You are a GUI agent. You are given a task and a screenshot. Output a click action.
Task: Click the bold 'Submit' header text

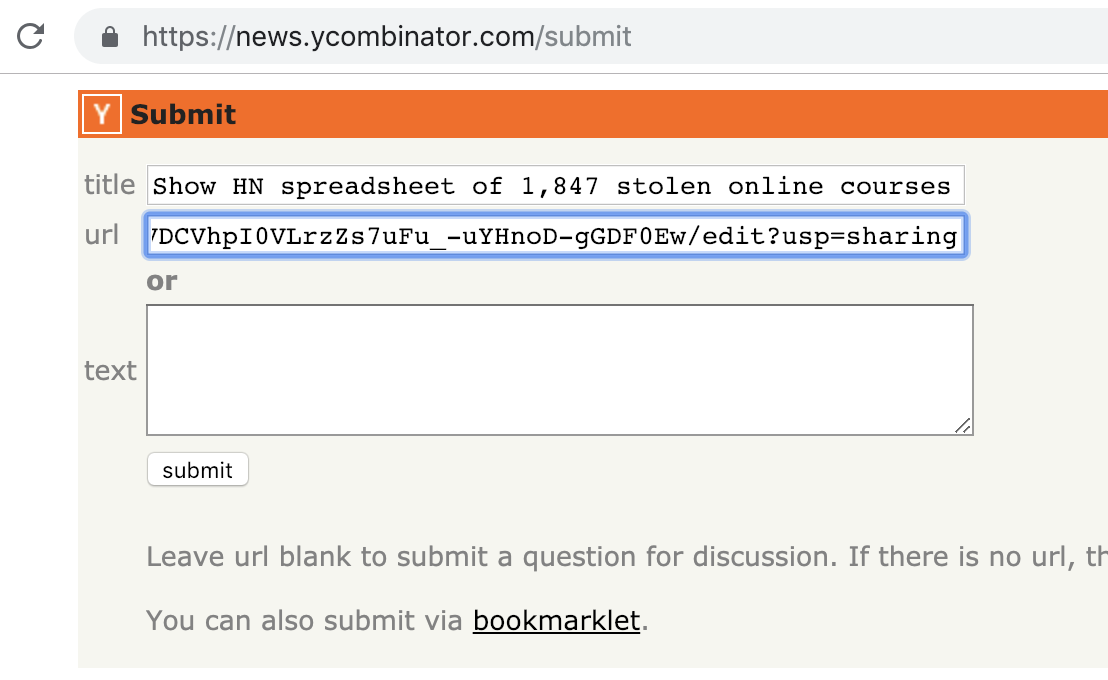coord(183,115)
